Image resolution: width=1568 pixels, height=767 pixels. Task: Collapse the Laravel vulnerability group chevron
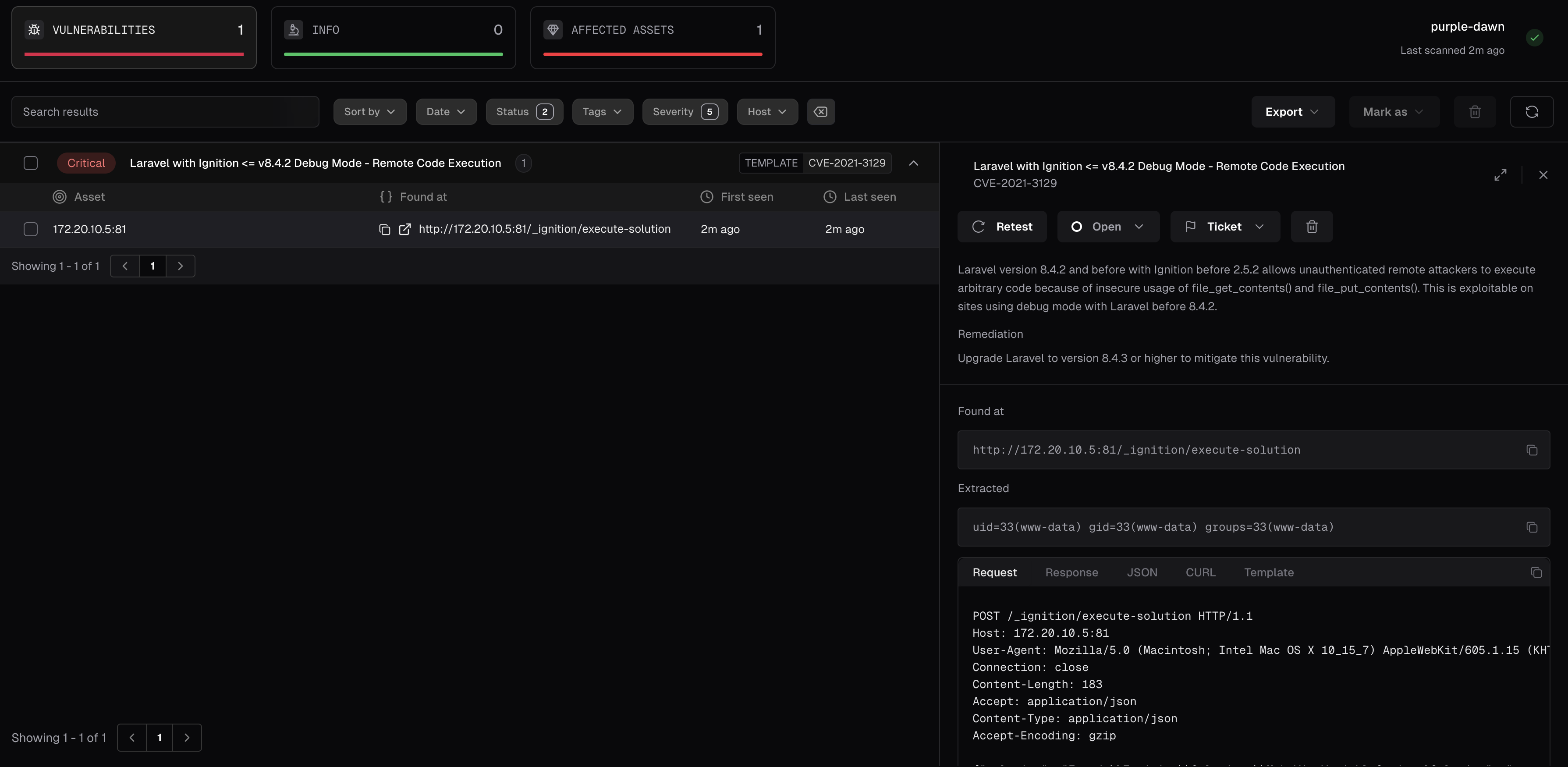pos(913,163)
